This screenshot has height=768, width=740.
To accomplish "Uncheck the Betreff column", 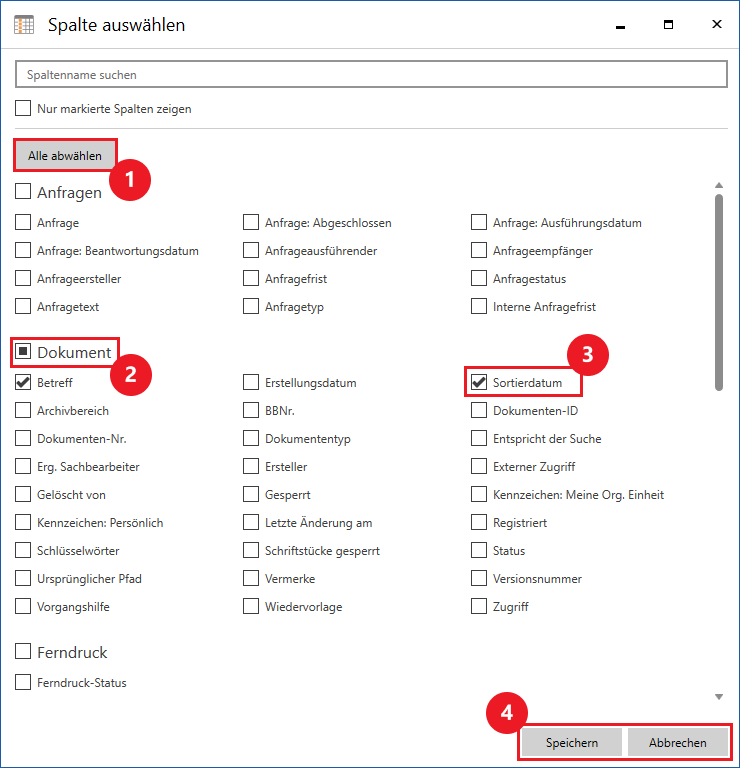I will (x=23, y=382).
